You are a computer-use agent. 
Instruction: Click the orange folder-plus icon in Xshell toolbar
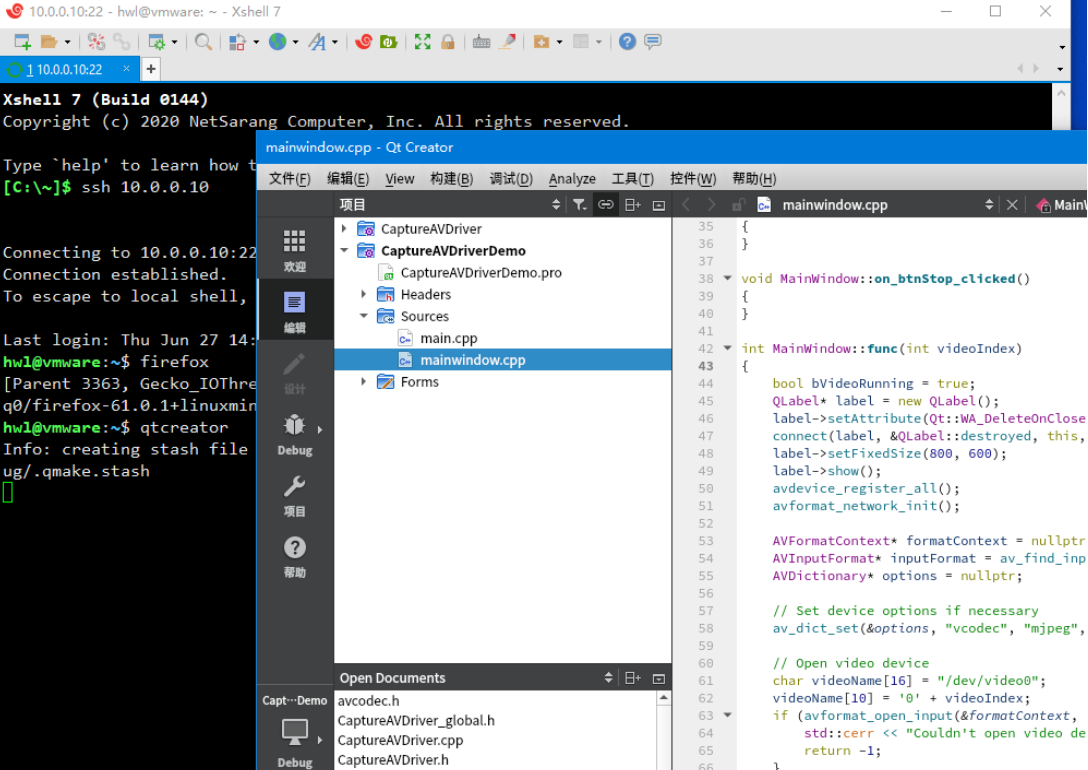(x=541, y=42)
